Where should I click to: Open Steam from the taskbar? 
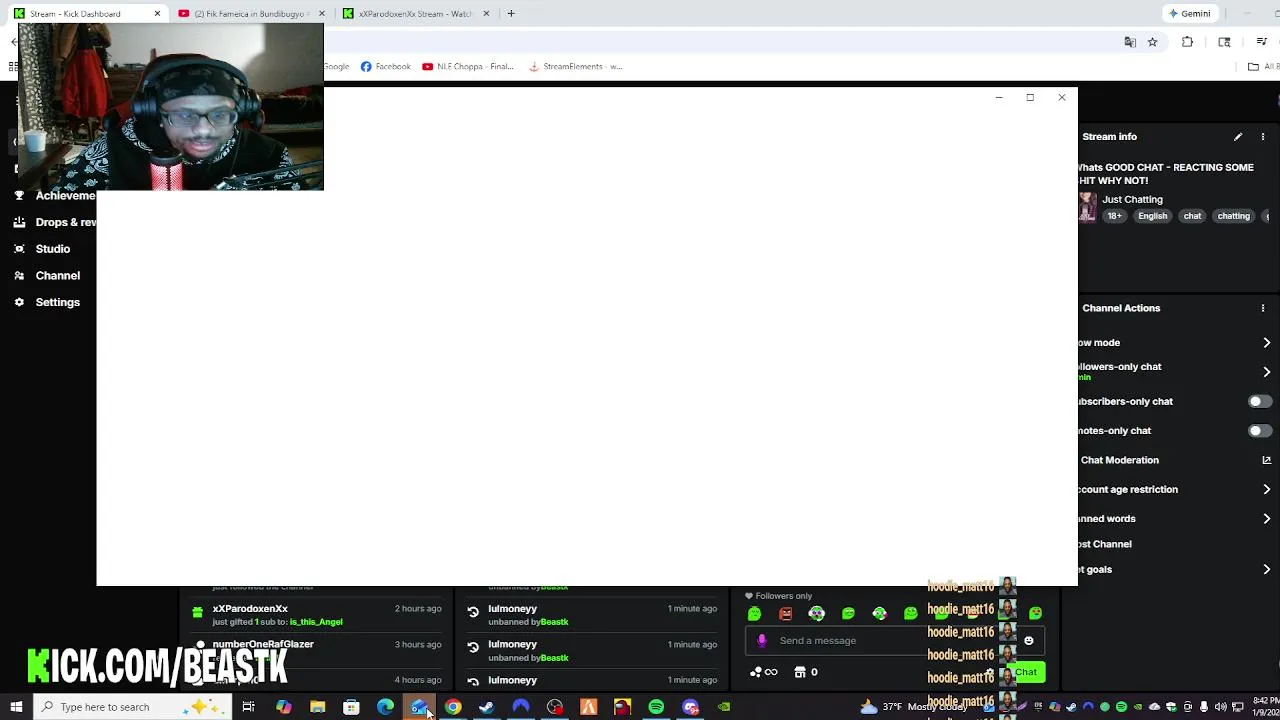(x=486, y=707)
